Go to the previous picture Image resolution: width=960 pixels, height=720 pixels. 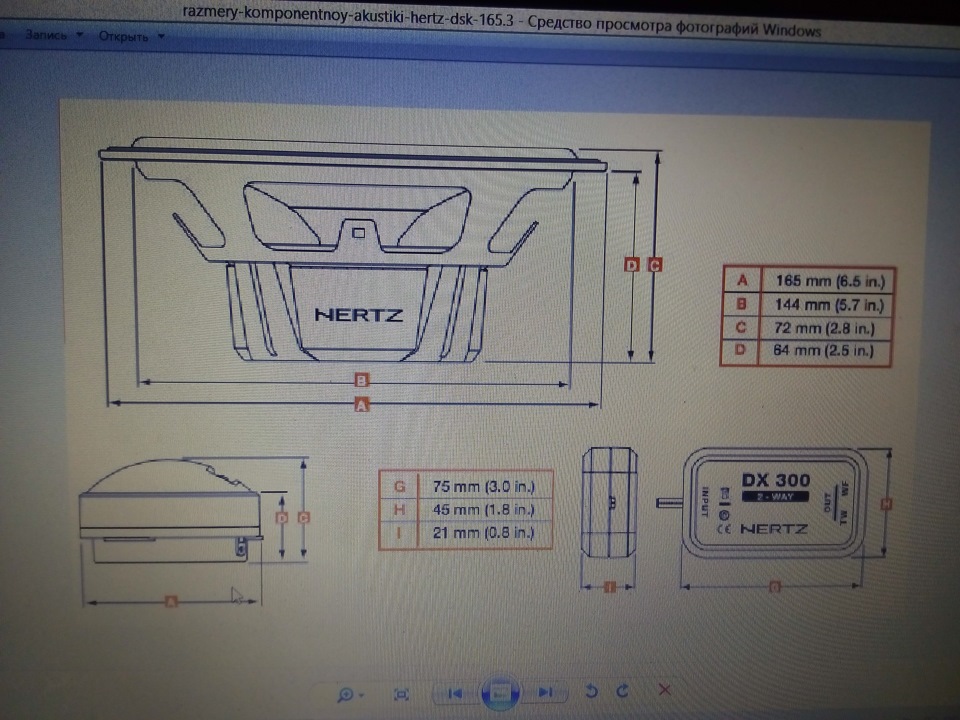455,693
